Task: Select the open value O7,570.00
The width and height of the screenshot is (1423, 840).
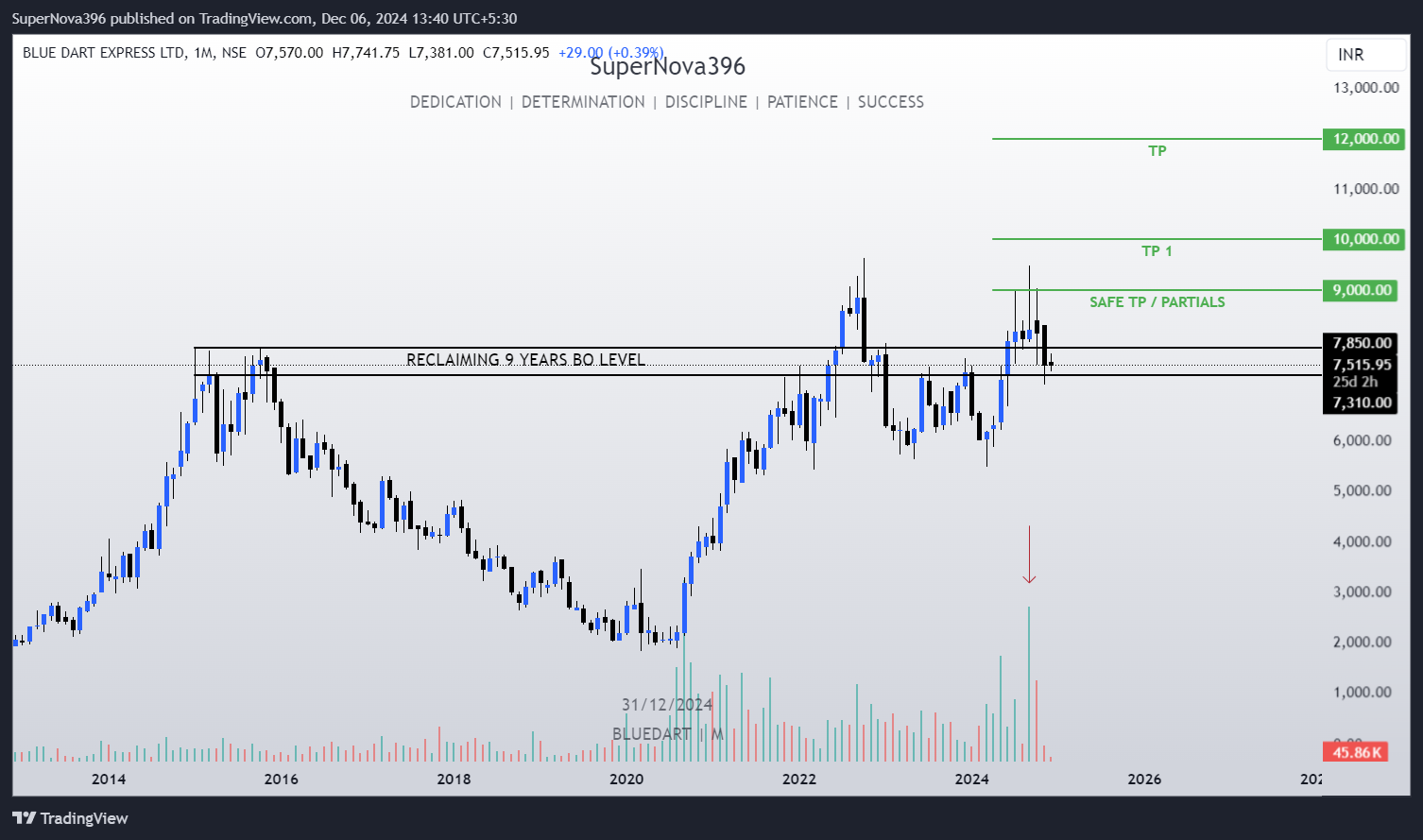Action: pos(289,53)
